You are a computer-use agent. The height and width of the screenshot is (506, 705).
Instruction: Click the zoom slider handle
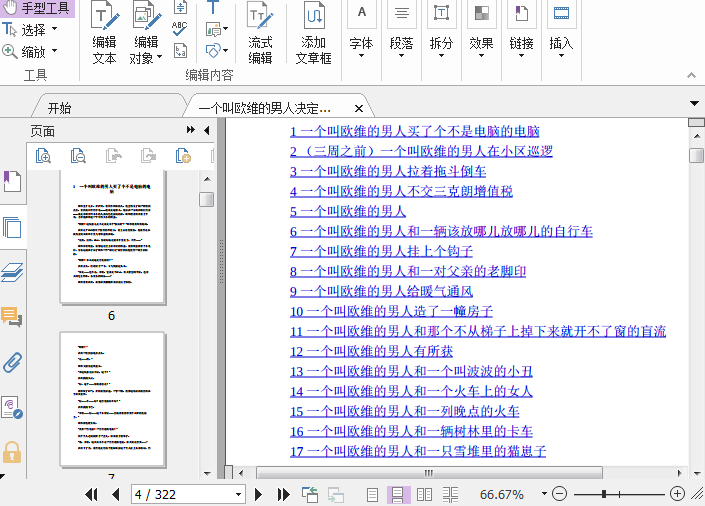[x=604, y=494]
